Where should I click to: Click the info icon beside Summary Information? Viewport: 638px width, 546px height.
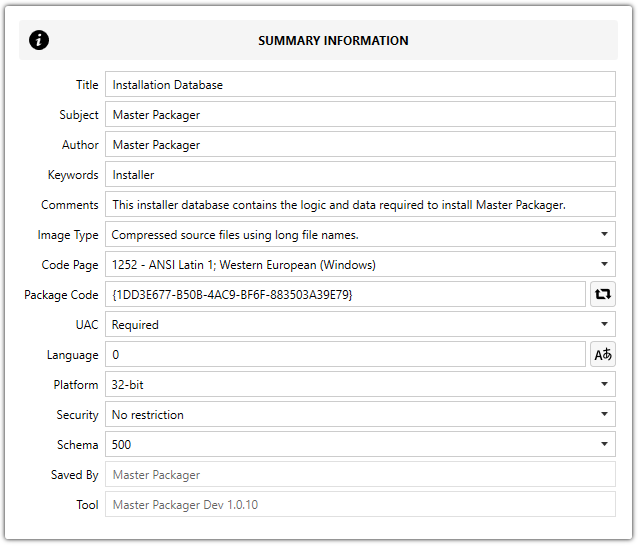tap(39, 40)
